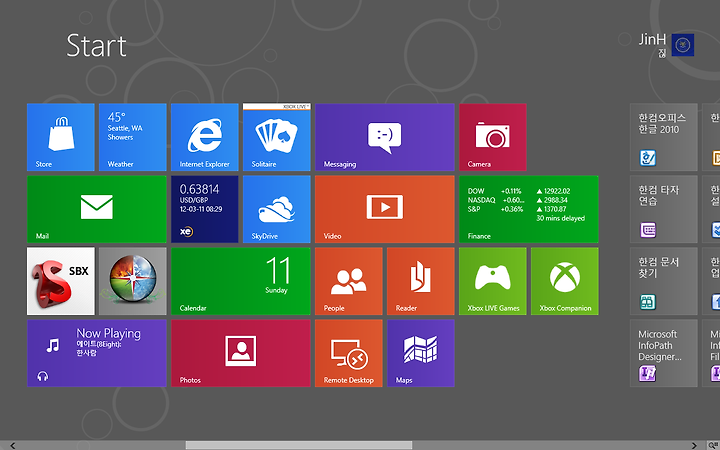Open the Maps tile
The image size is (720, 450).
point(421,354)
